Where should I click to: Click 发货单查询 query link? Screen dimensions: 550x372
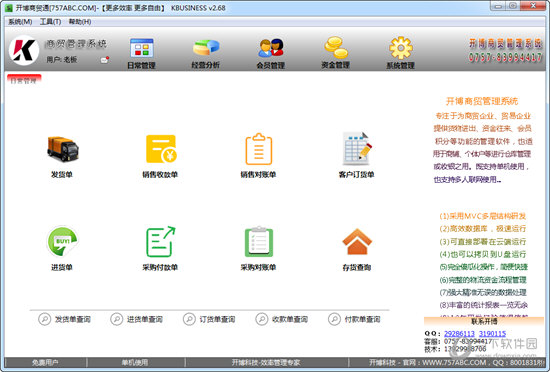(x=73, y=319)
